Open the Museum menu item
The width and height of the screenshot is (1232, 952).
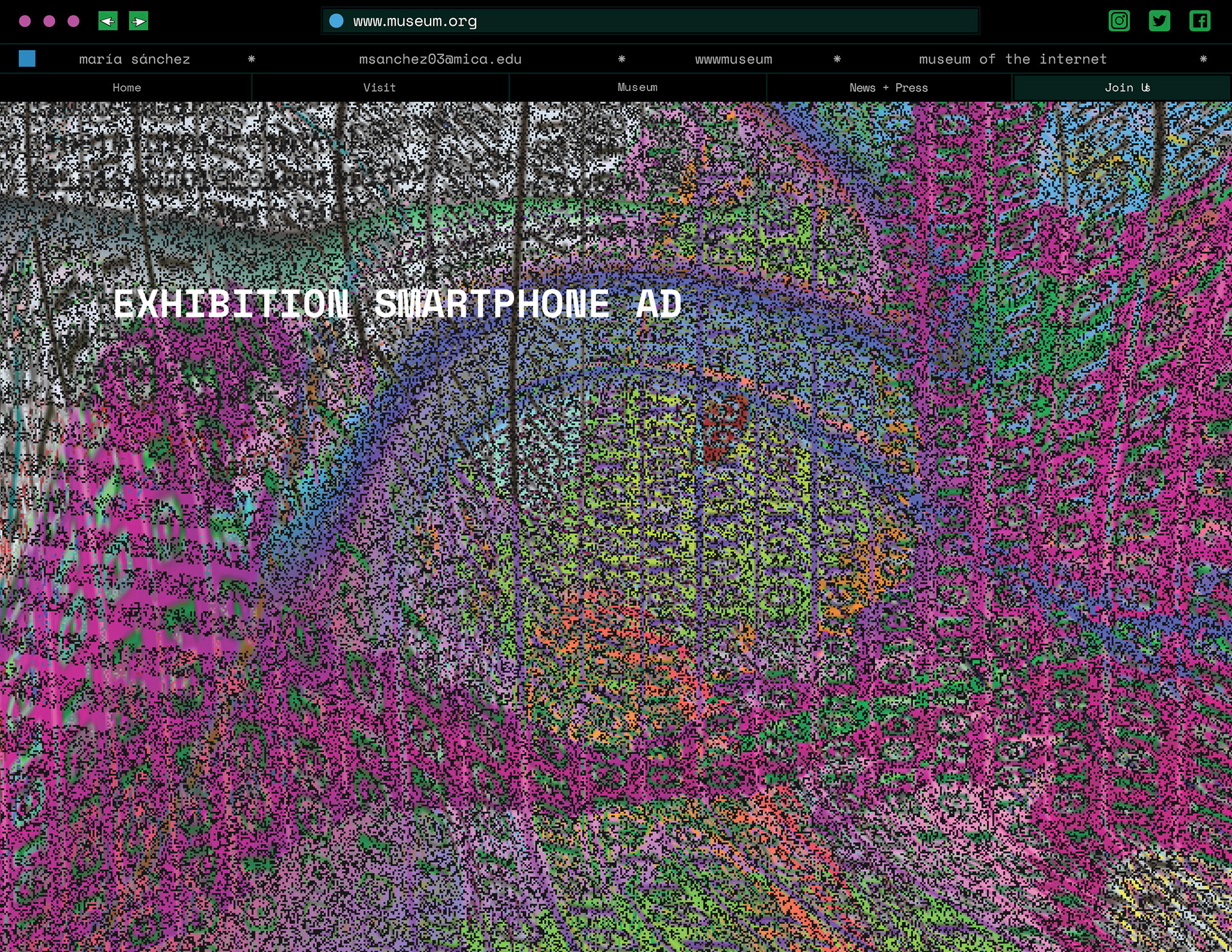click(x=637, y=88)
